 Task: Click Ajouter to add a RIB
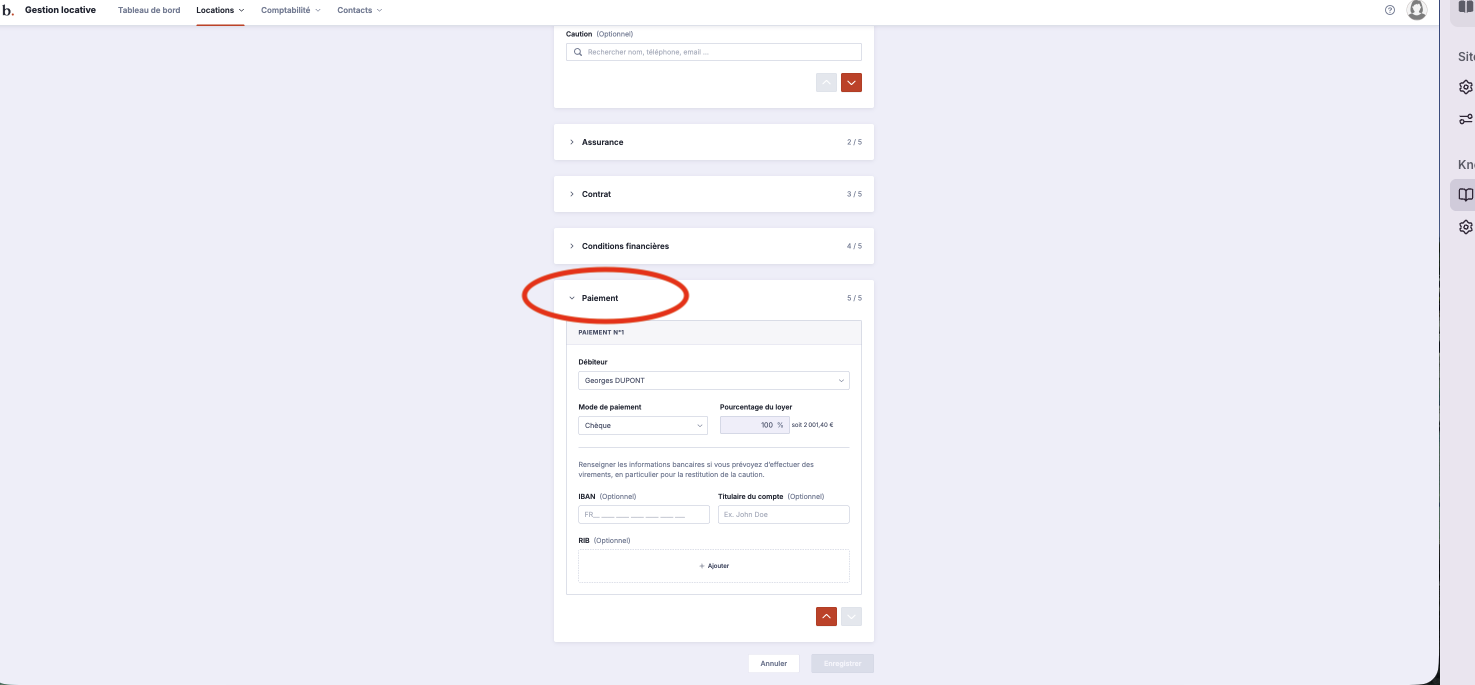(x=714, y=566)
